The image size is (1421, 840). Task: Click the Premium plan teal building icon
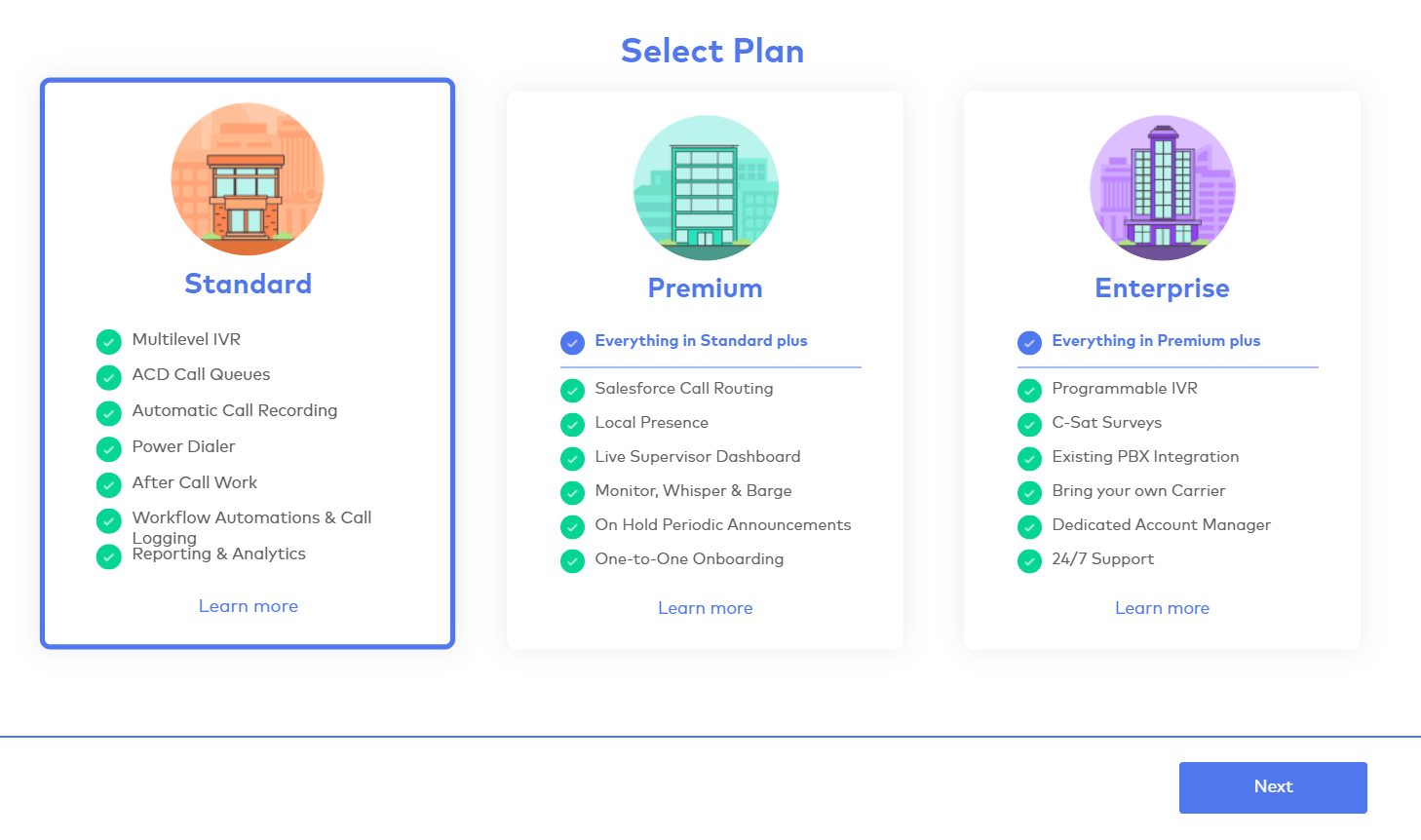tap(706, 188)
